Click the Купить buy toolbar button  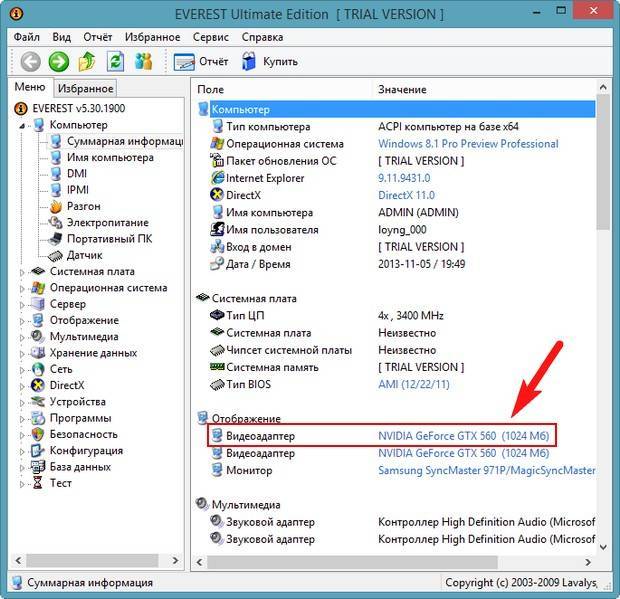point(270,62)
